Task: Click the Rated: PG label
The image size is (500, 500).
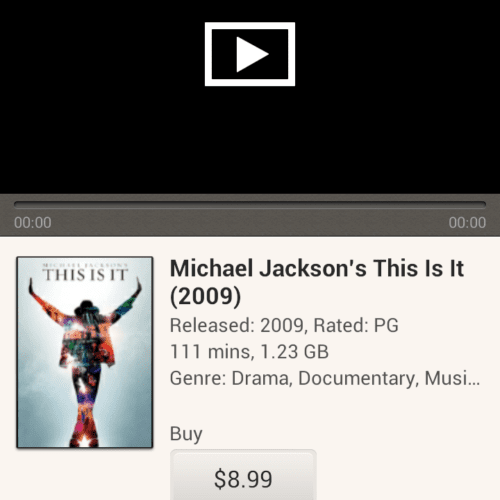Action: (x=356, y=325)
